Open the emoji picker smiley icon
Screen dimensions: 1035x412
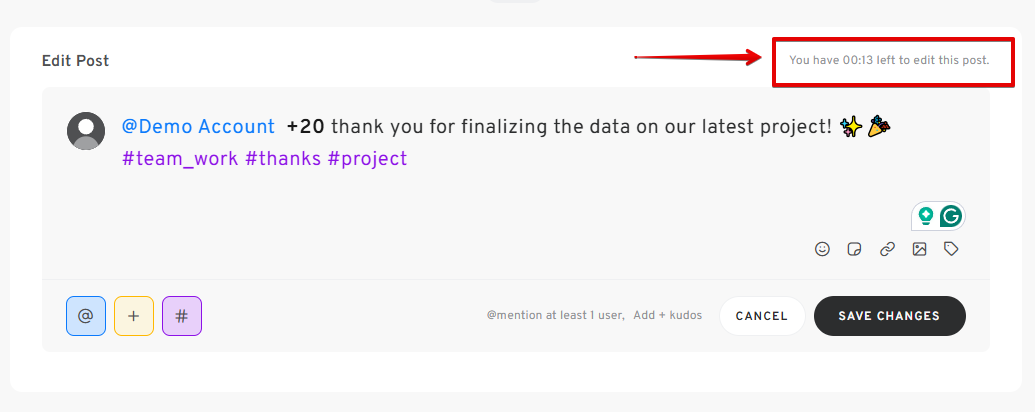click(822, 249)
